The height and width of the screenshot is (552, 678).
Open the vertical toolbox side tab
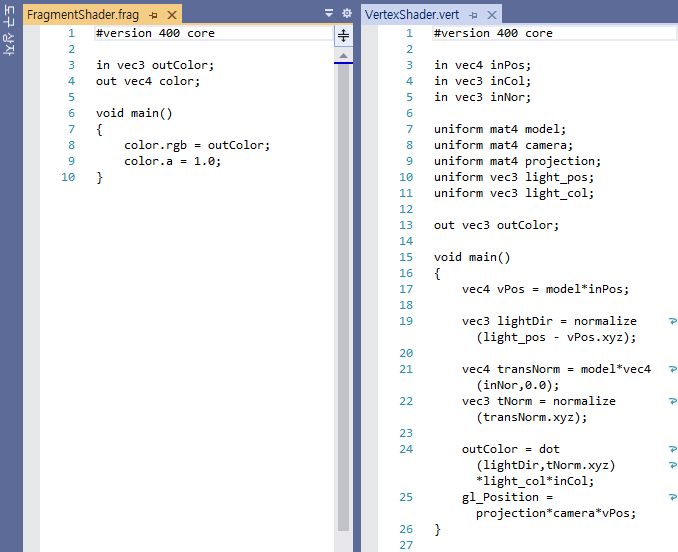coord(9,30)
